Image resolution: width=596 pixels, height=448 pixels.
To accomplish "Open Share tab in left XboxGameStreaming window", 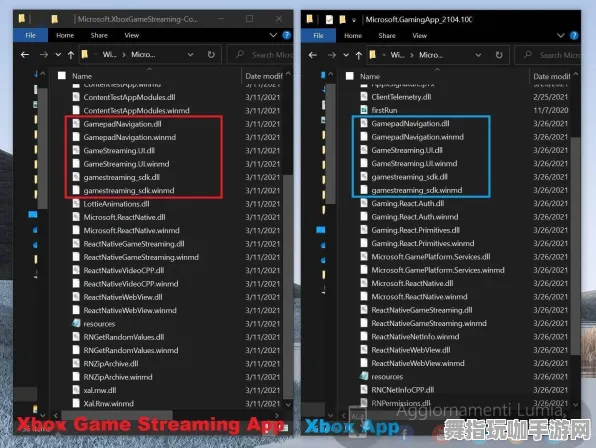I will pyautogui.click(x=99, y=35).
